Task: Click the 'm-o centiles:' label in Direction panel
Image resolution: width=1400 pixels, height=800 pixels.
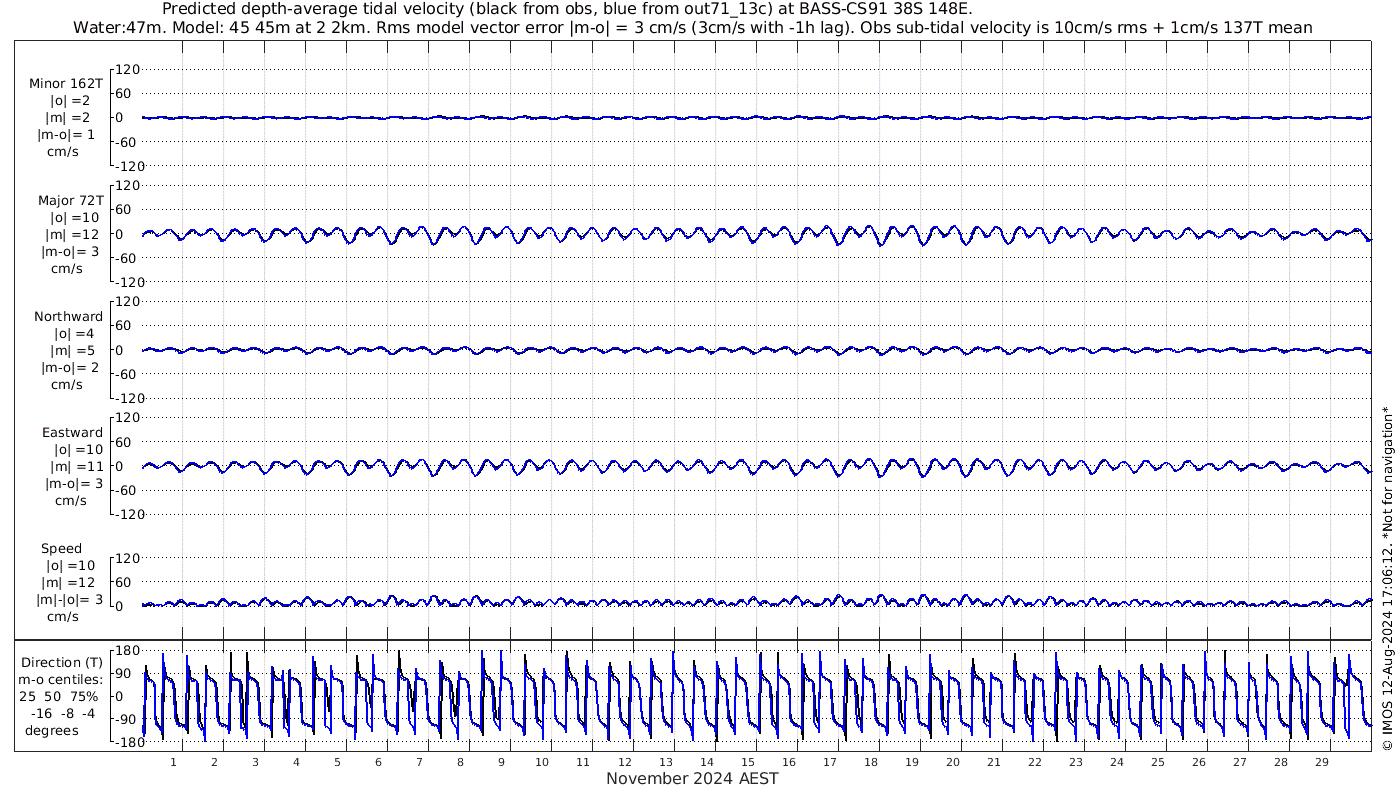Action: [x=60, y=679]
